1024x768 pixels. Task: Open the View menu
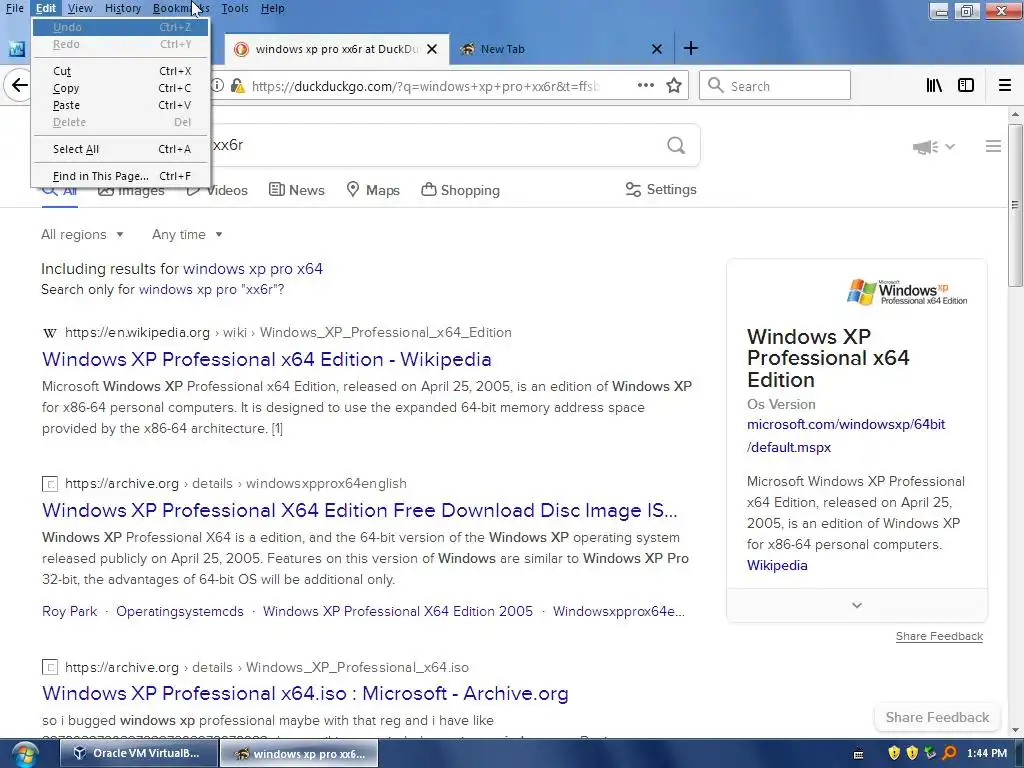(x=80, y=8)
